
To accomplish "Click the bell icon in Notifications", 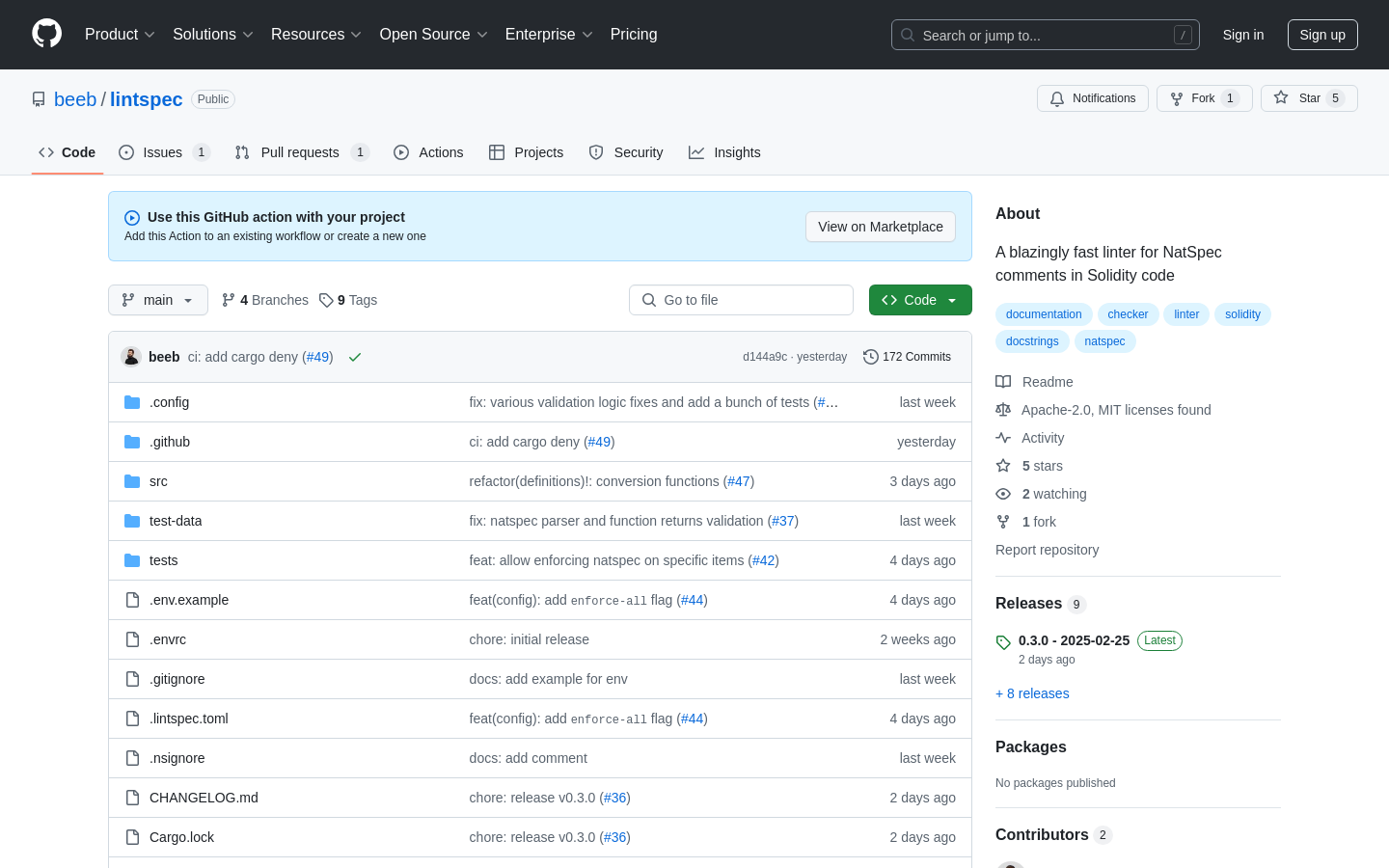I will [1057, 98].
